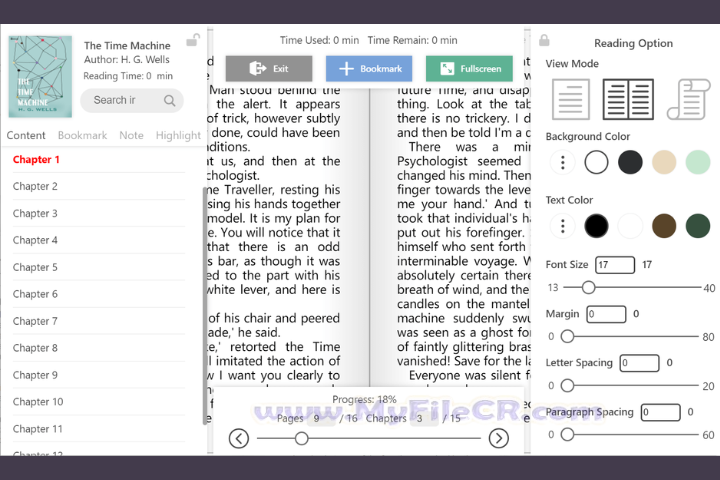Switch to the Bookmark tab
Viewport: 720px width, 480px height.
[x=83, y=136]
